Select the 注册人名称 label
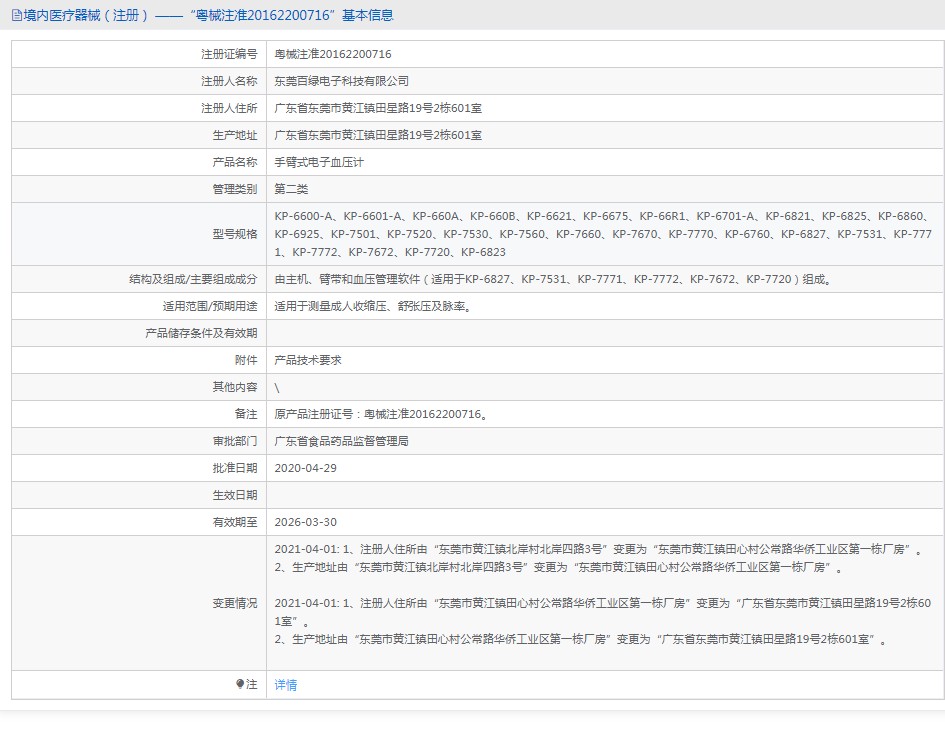Viewport: 945px width, 729px height. [x=229, y=81]
